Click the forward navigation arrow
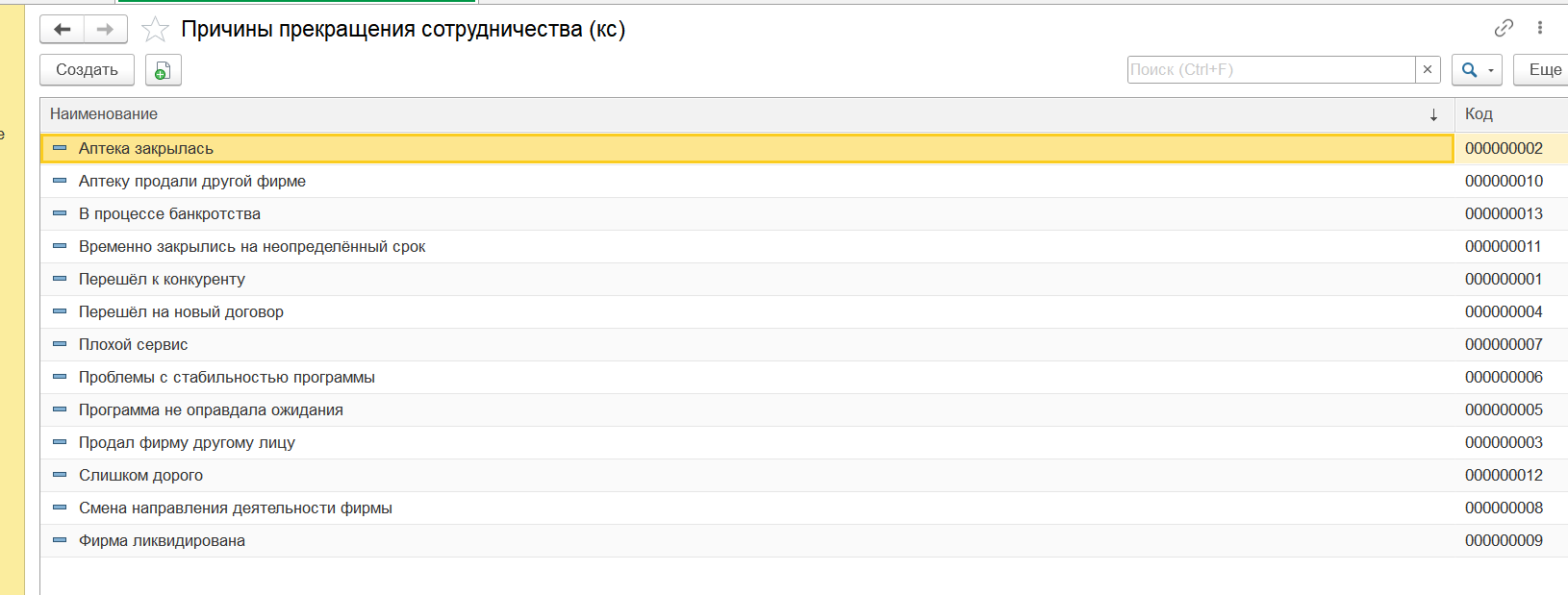 (x=106, y=30)
